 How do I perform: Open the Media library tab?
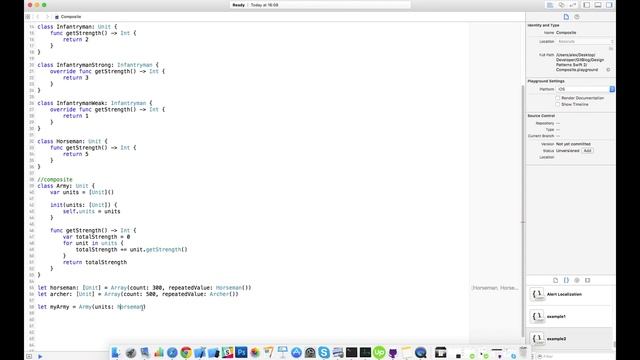[x=587, y=280]
